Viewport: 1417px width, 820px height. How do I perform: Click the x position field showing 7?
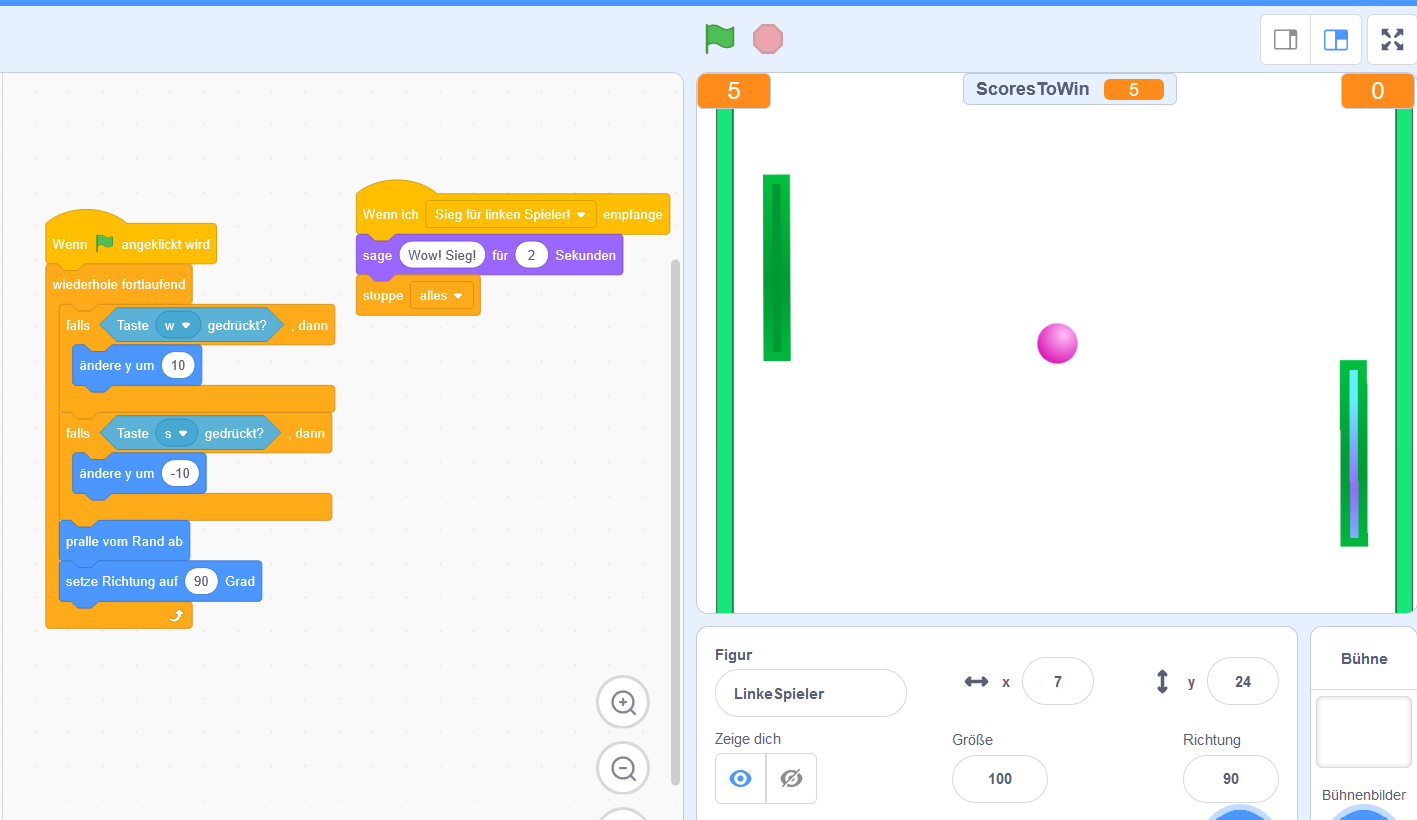pos(1057,681)
